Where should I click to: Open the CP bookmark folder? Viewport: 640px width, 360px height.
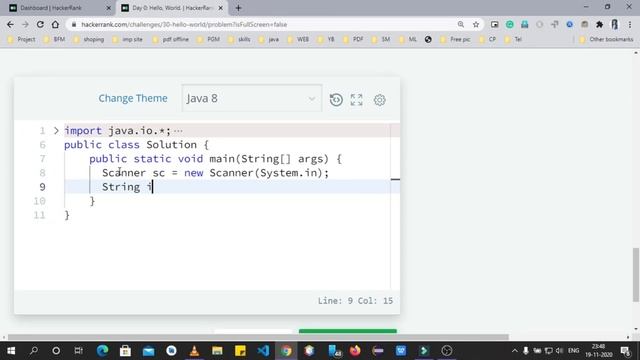coord(488,39)
